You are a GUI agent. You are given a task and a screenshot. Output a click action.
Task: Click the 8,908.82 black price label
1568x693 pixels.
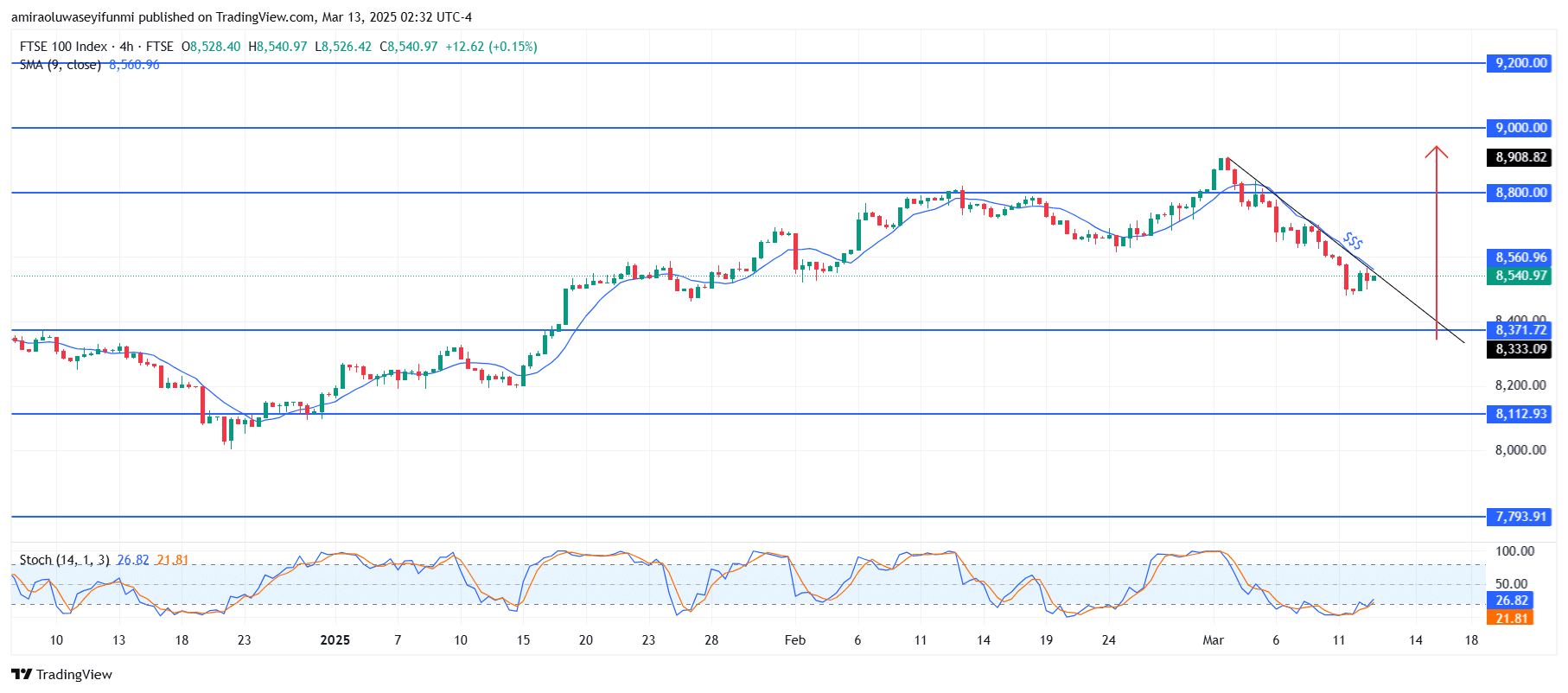point(1520,157)
